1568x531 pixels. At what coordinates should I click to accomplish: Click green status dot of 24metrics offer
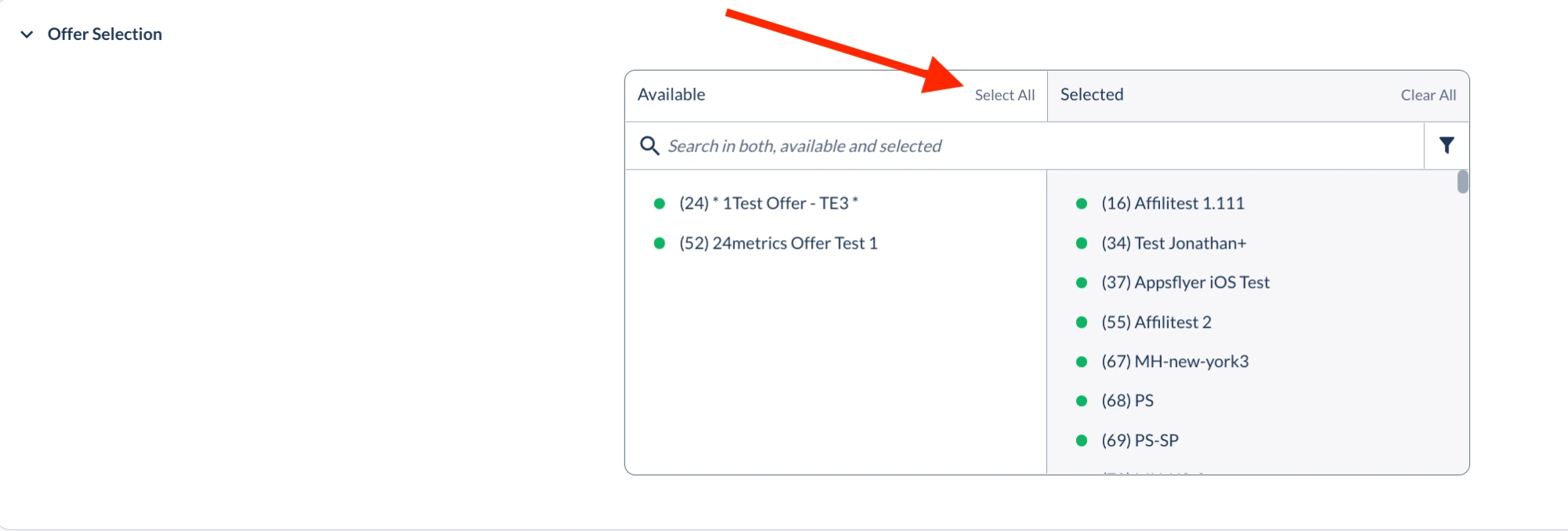coord(660,243)
